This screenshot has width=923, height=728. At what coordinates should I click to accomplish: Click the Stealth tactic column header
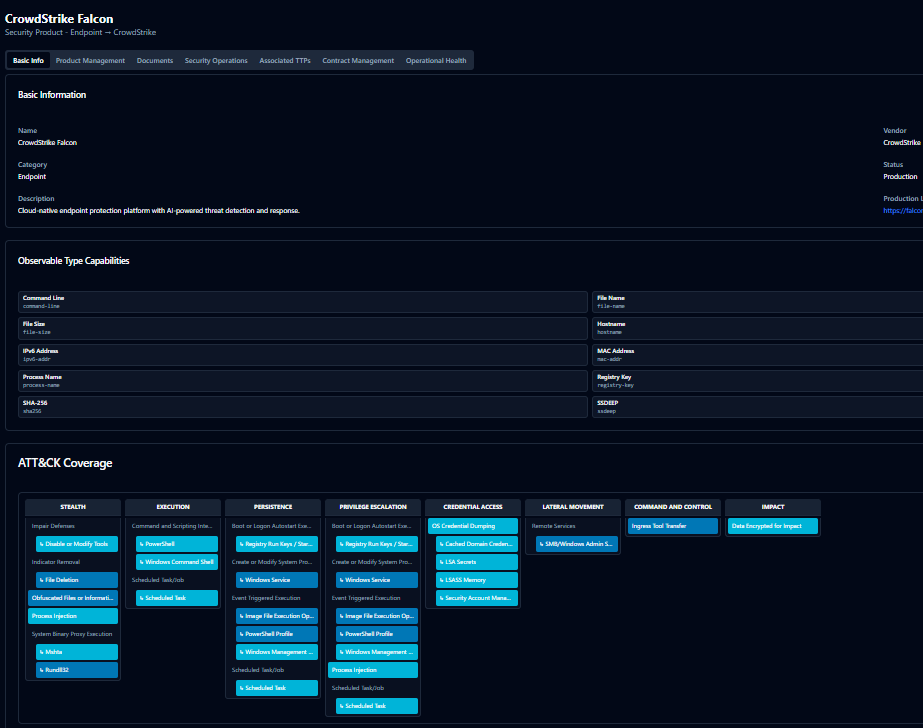73,507
